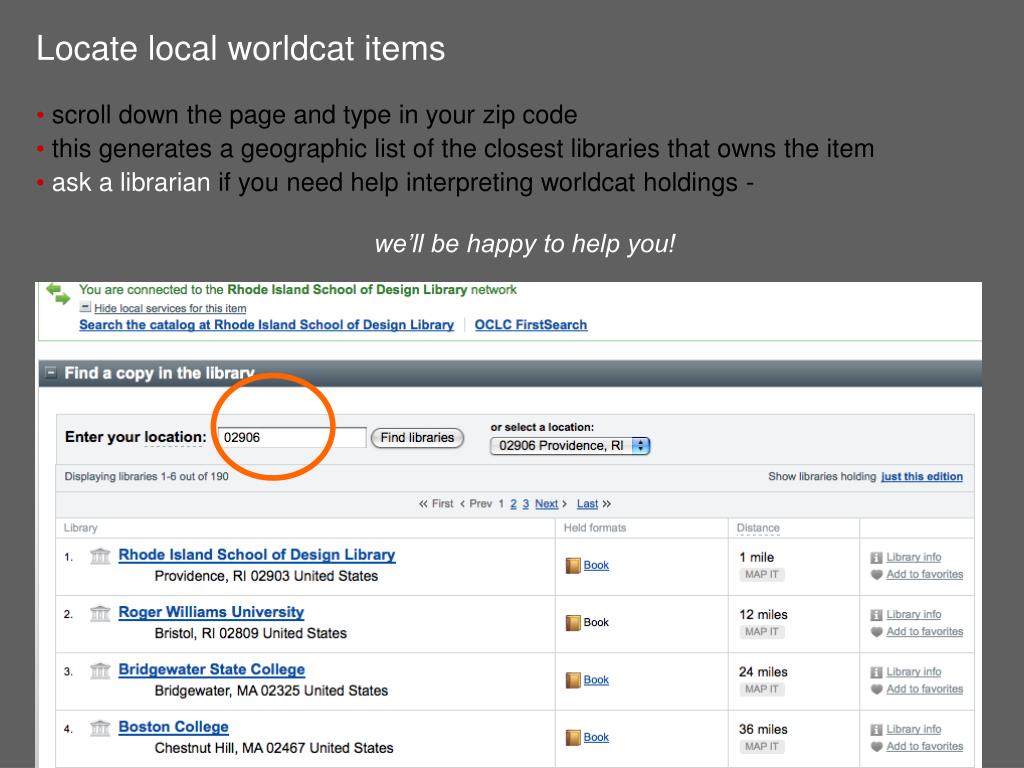The image size is (1024, 768).
Task: Click Library info icon in Boston College row
Action: coord(876,729)
